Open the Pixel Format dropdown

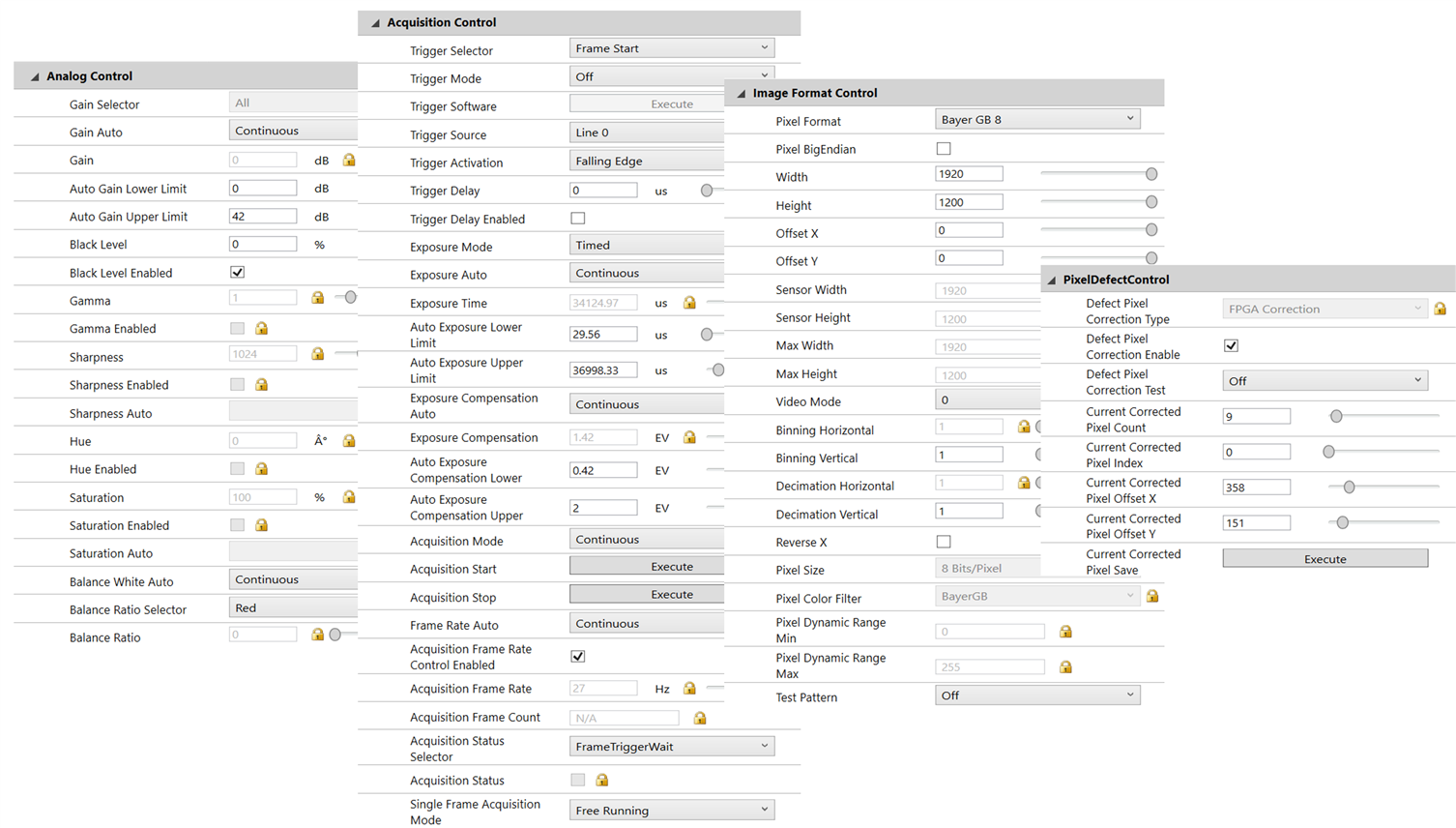pos(1037,119)
